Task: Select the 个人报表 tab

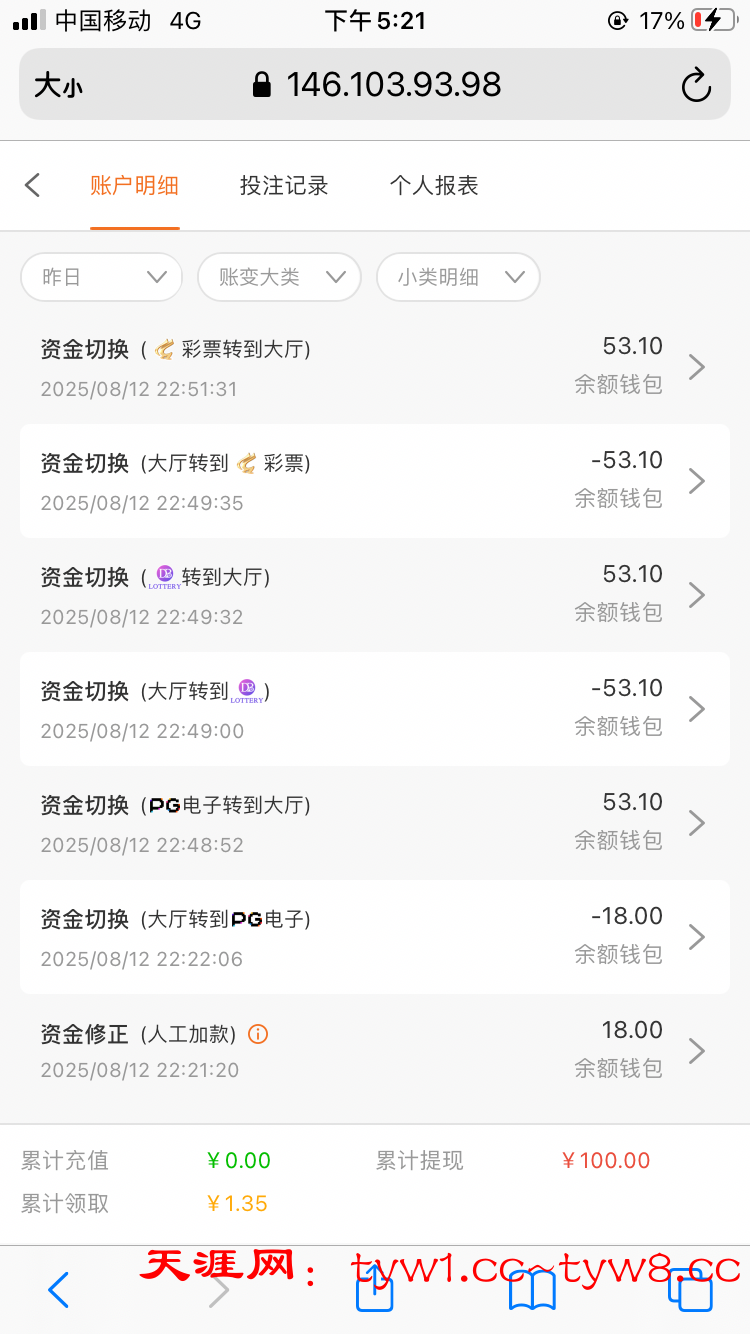Action: coord(434,185)
